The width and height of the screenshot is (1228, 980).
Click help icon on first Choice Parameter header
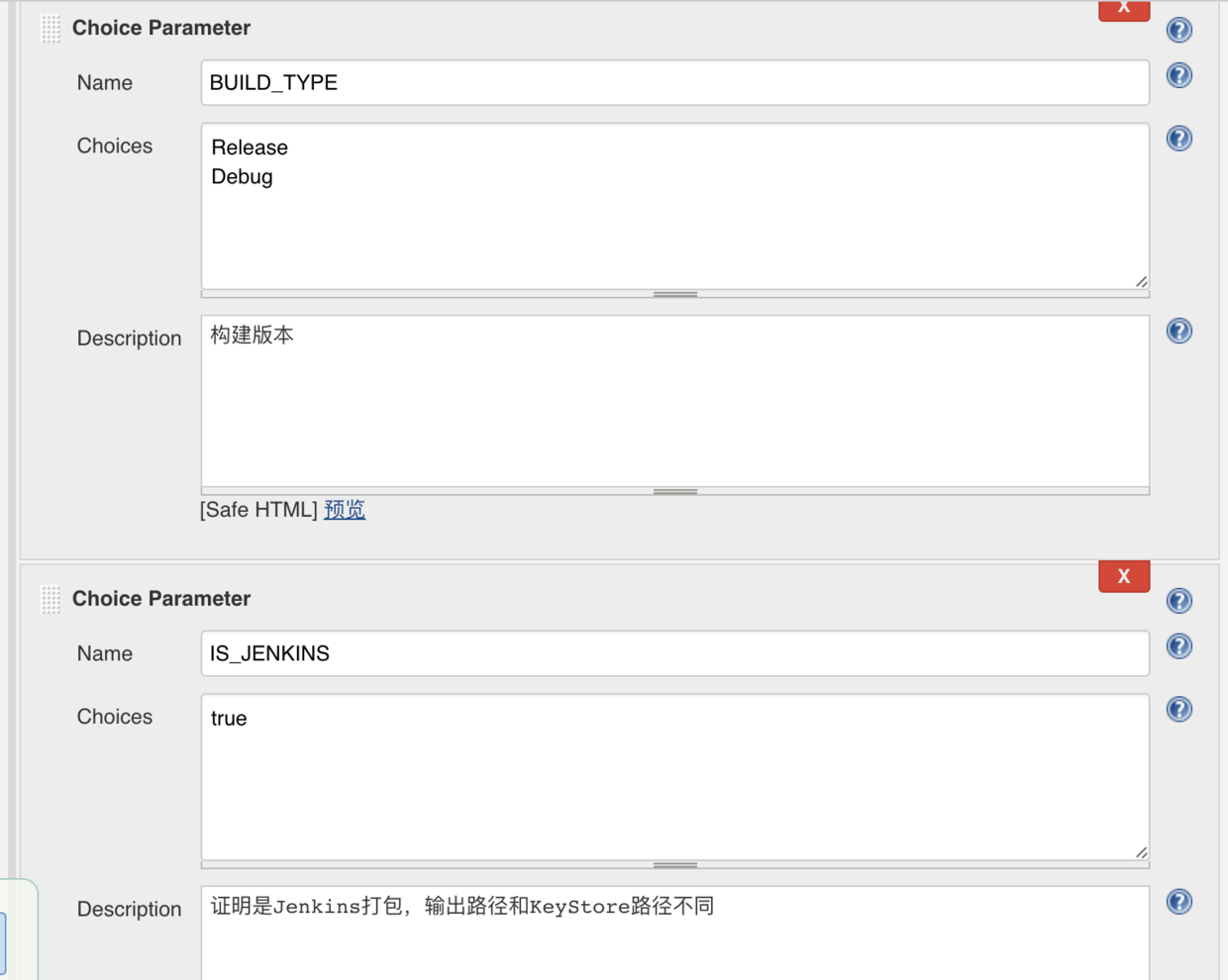[x=1178, y=30]
